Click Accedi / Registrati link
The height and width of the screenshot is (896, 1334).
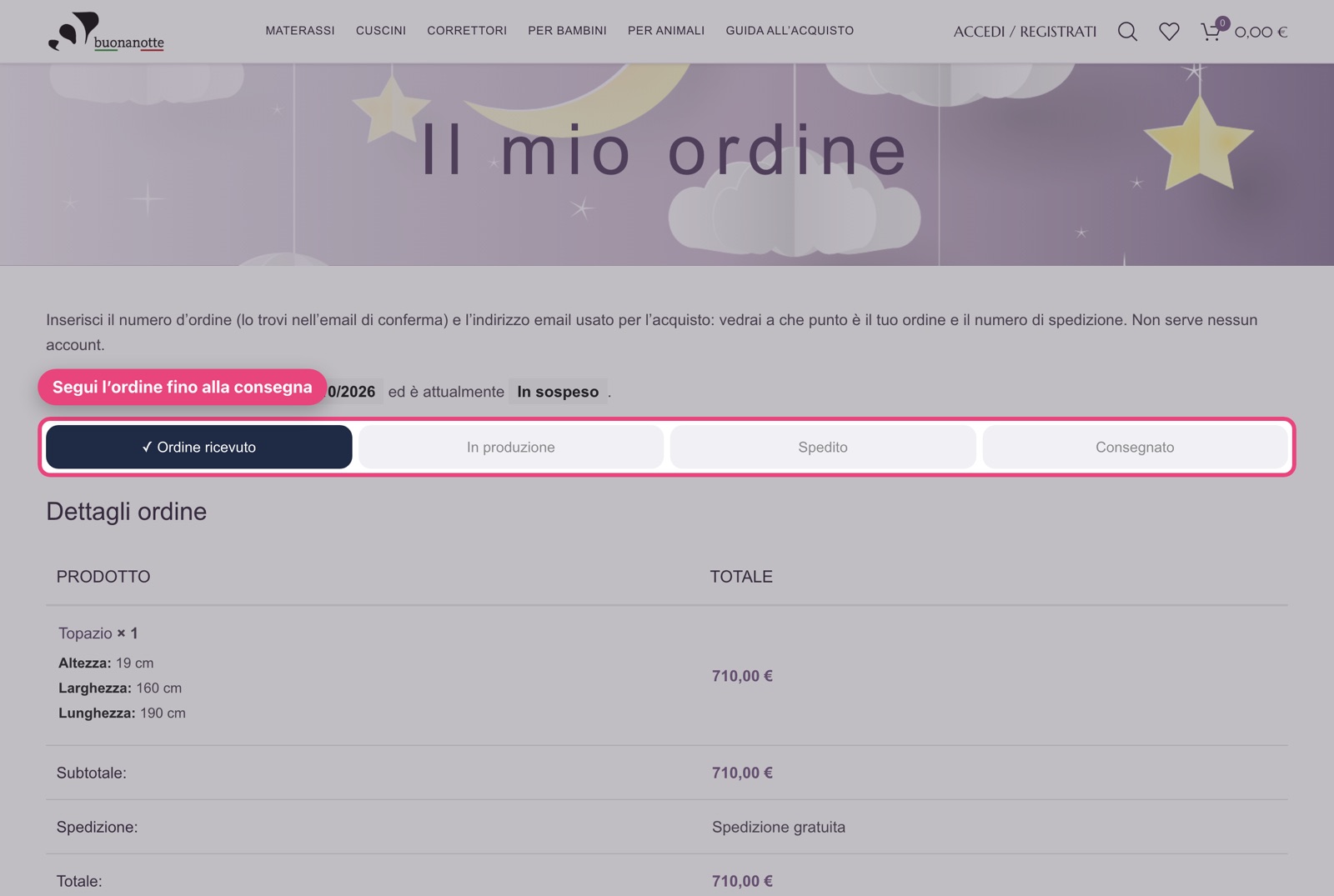(1025, 32)
